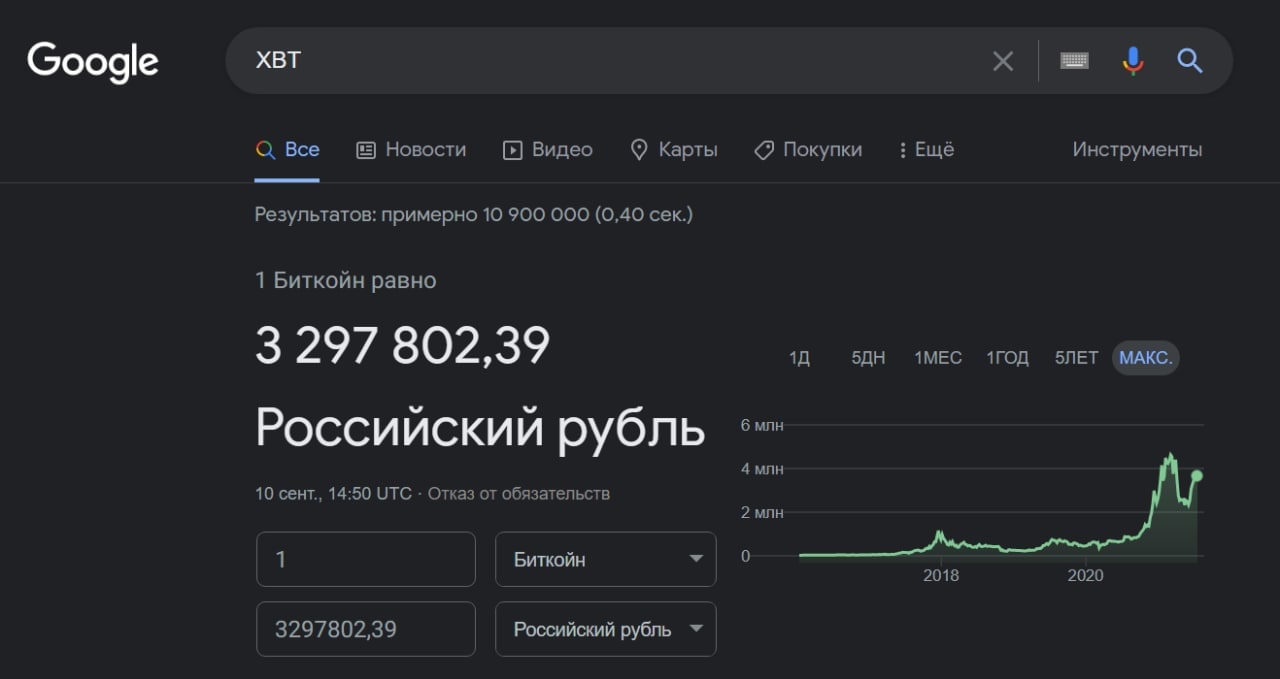
Task: Click the 2020 label on chart axis
Action: [1085, 576]
